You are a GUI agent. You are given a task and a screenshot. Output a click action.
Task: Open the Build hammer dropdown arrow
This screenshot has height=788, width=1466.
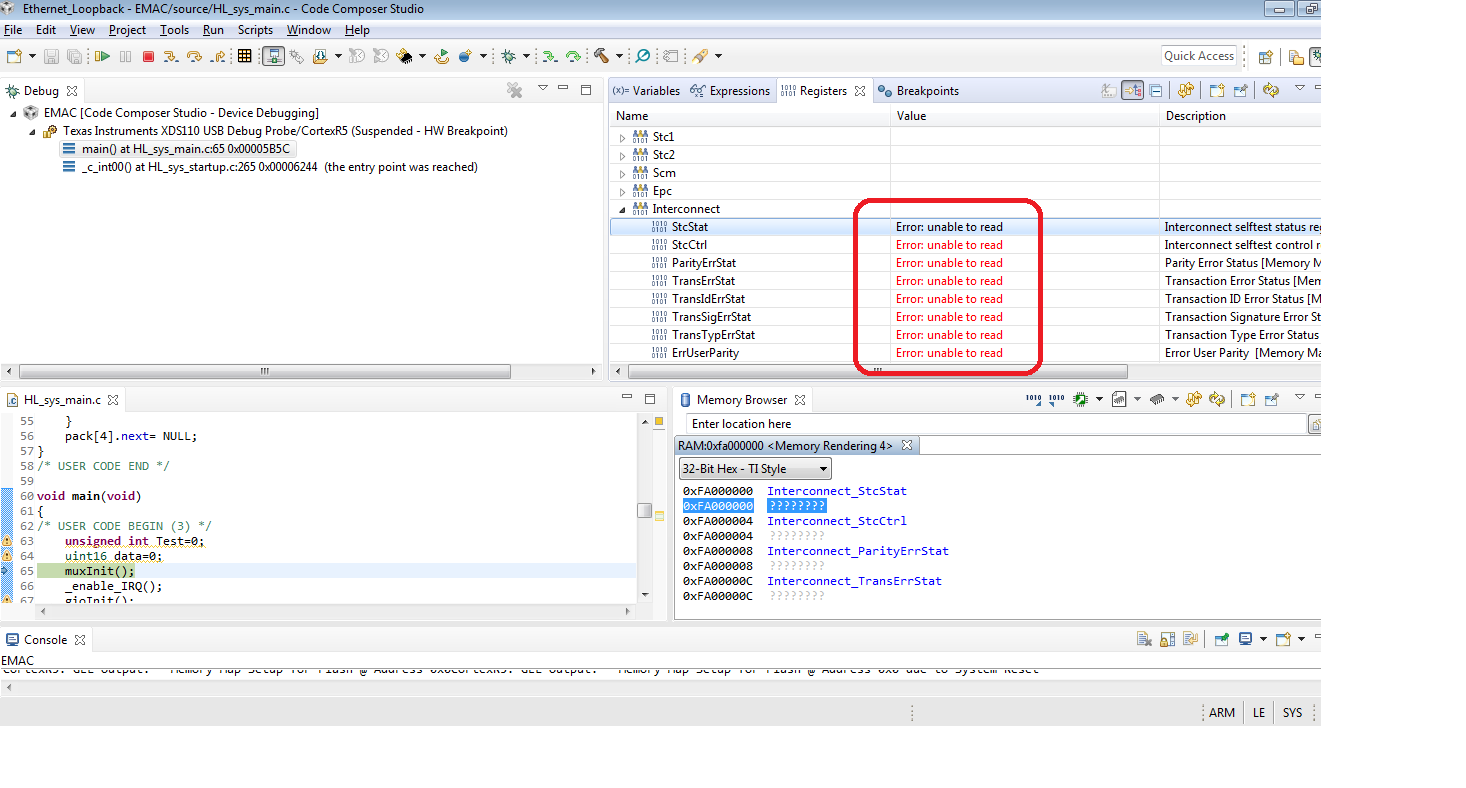pyautogui.click(x=619, y=56)
